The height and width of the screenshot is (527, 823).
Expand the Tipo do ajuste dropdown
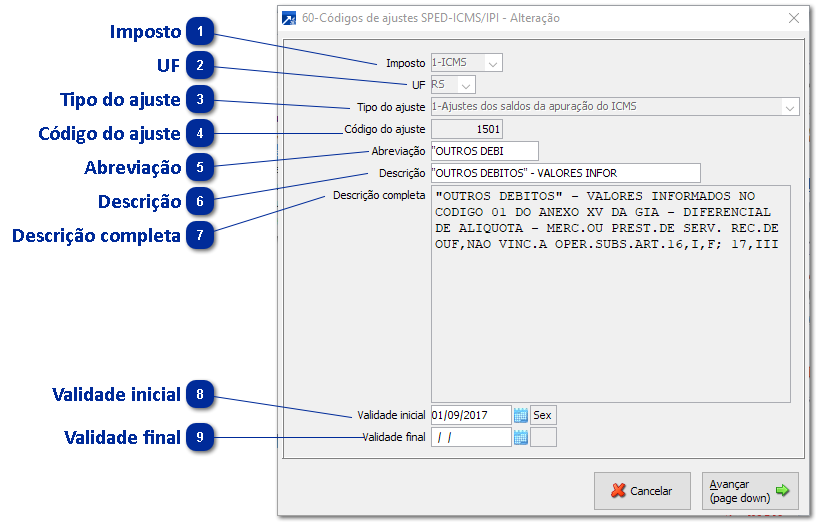[x=790, y=107]
